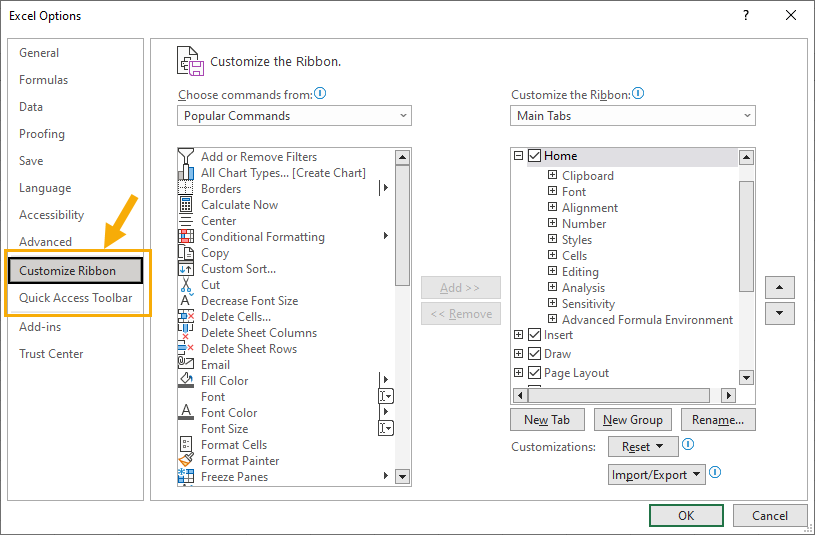Viewport: 815px width, 535px height.
Task: Click the OK button
Action: pyautogui.click(x=686, y=515)
